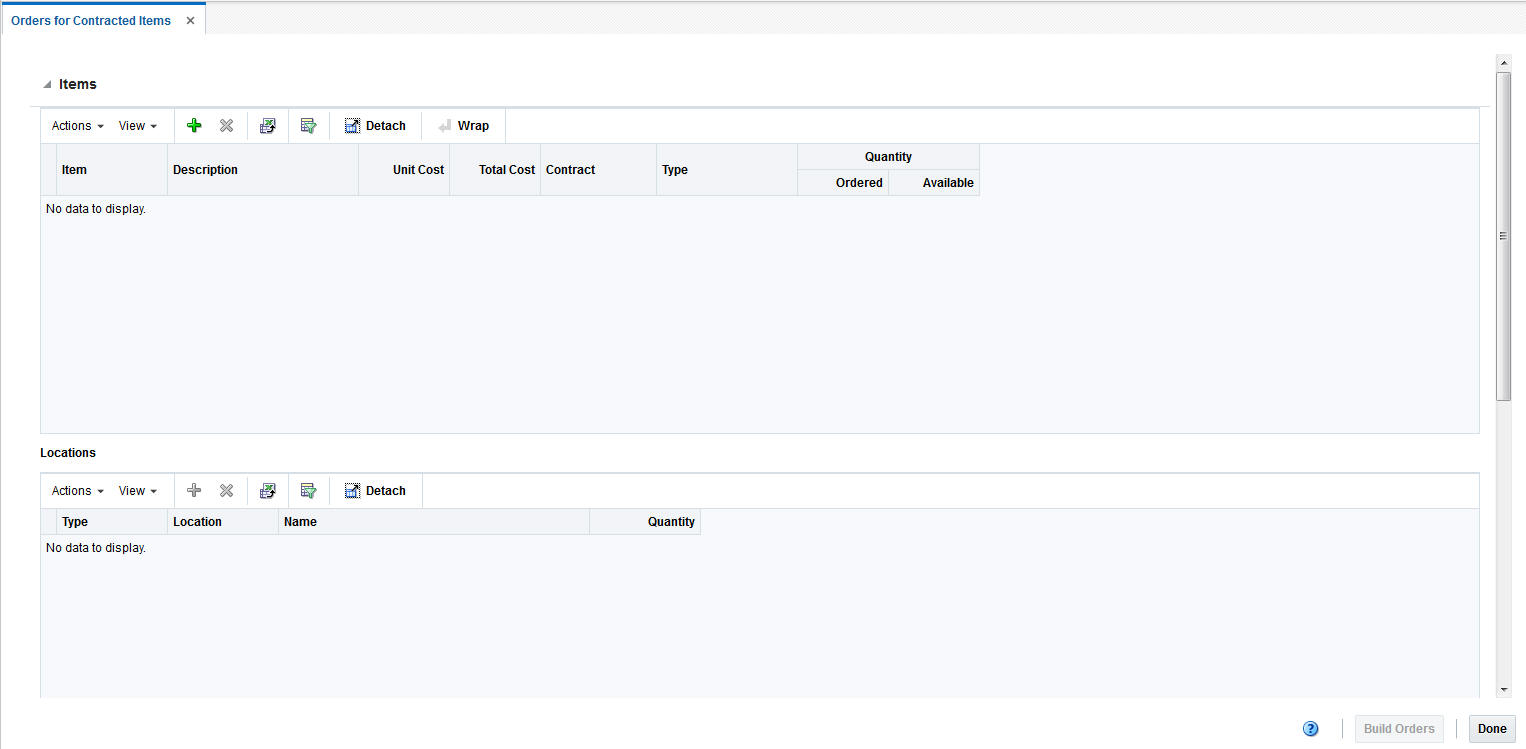The image size is (1526, 749).
Task: Click the green Add icon in Items toolbar
Action: 194,125
